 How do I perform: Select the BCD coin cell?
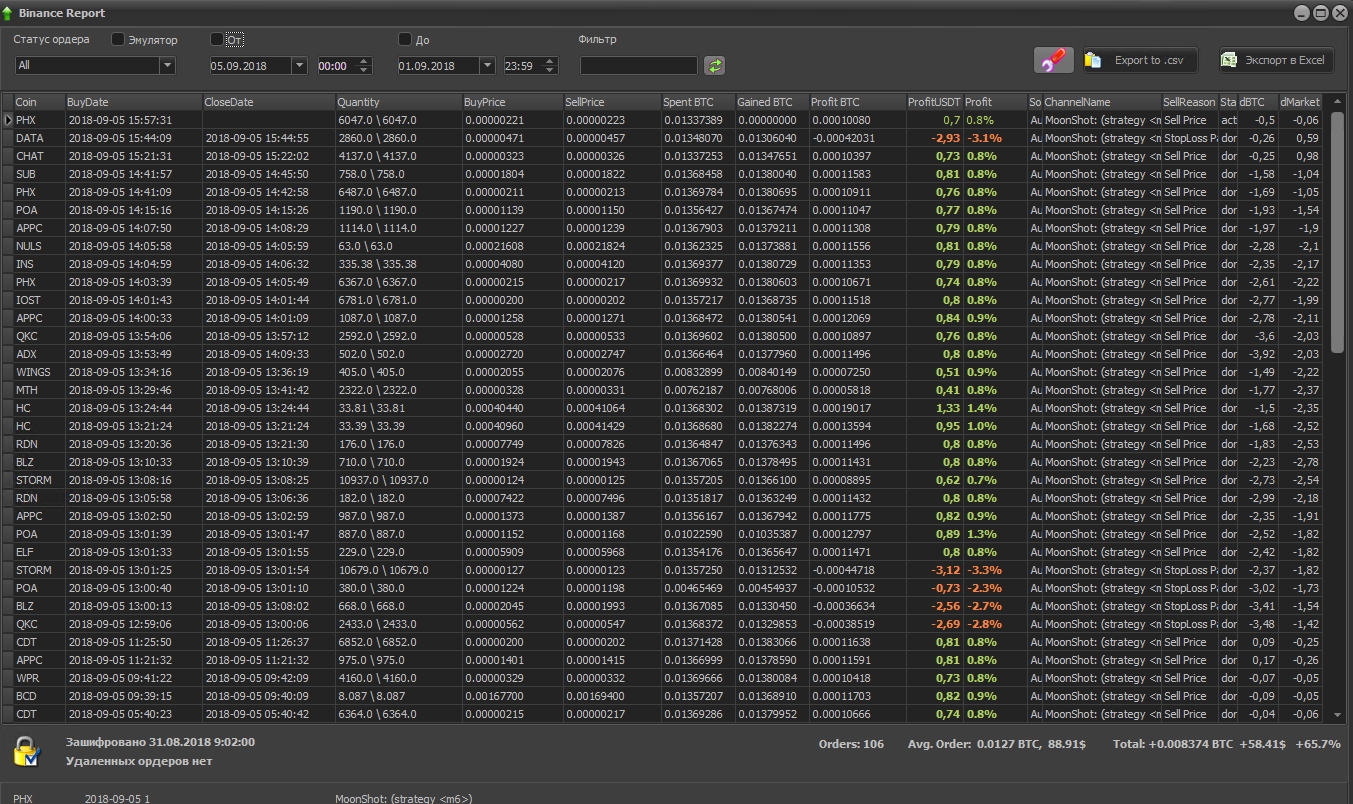[x=39, y=696]
